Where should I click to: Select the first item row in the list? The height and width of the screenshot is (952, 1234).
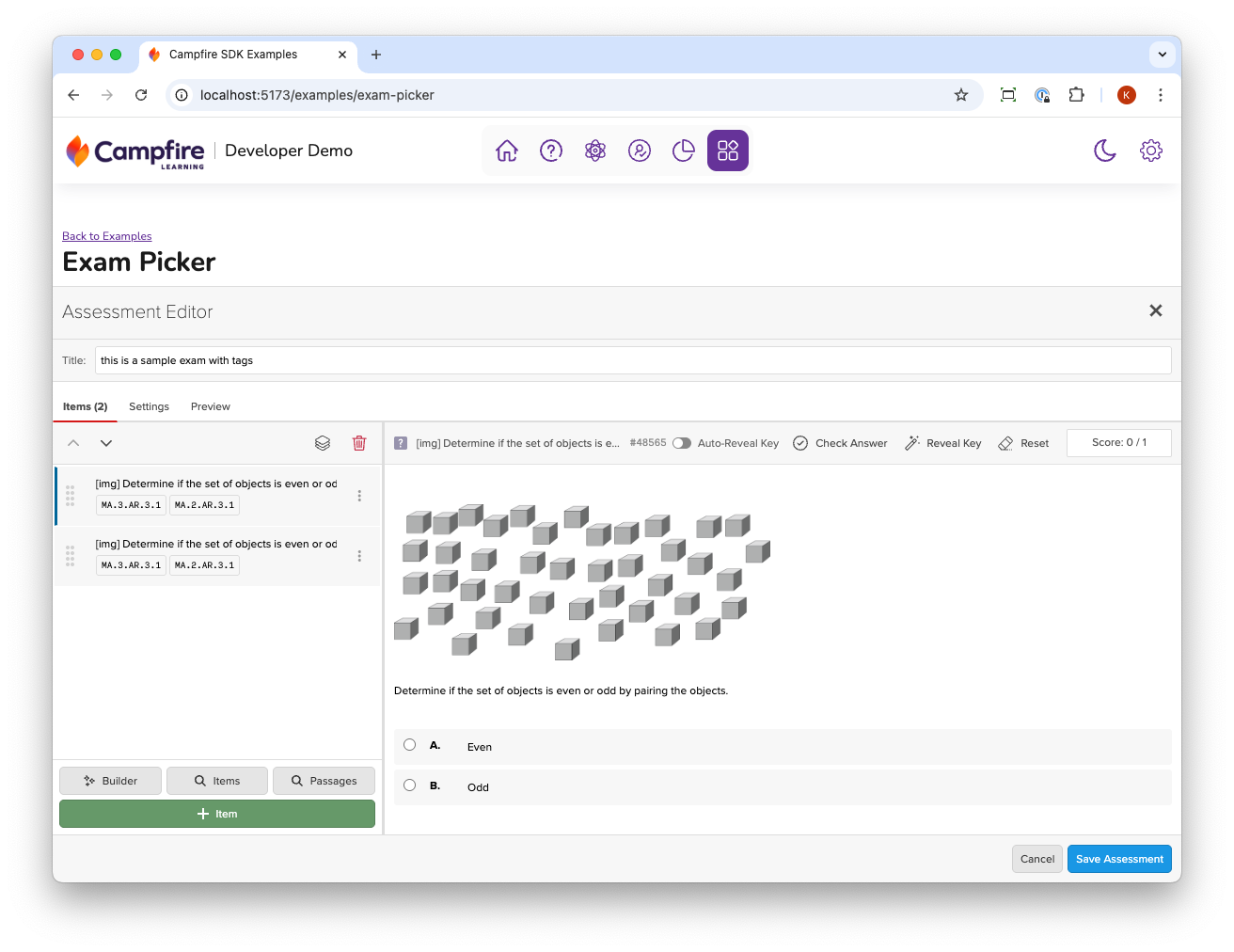pyautogui.click(x=217, y=496)
